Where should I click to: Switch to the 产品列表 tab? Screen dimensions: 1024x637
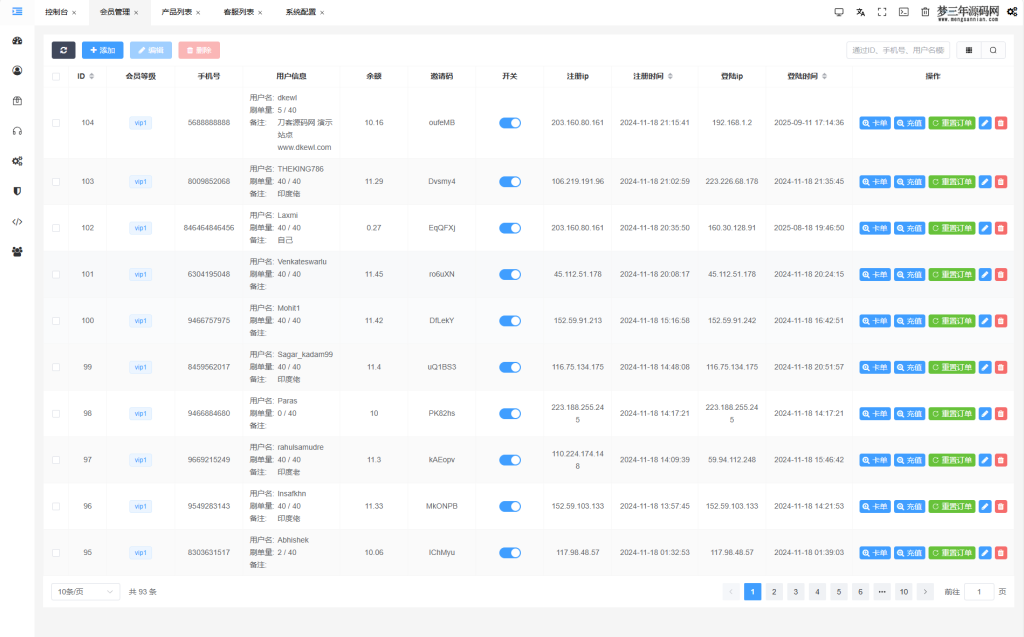[x=177, y=12]
